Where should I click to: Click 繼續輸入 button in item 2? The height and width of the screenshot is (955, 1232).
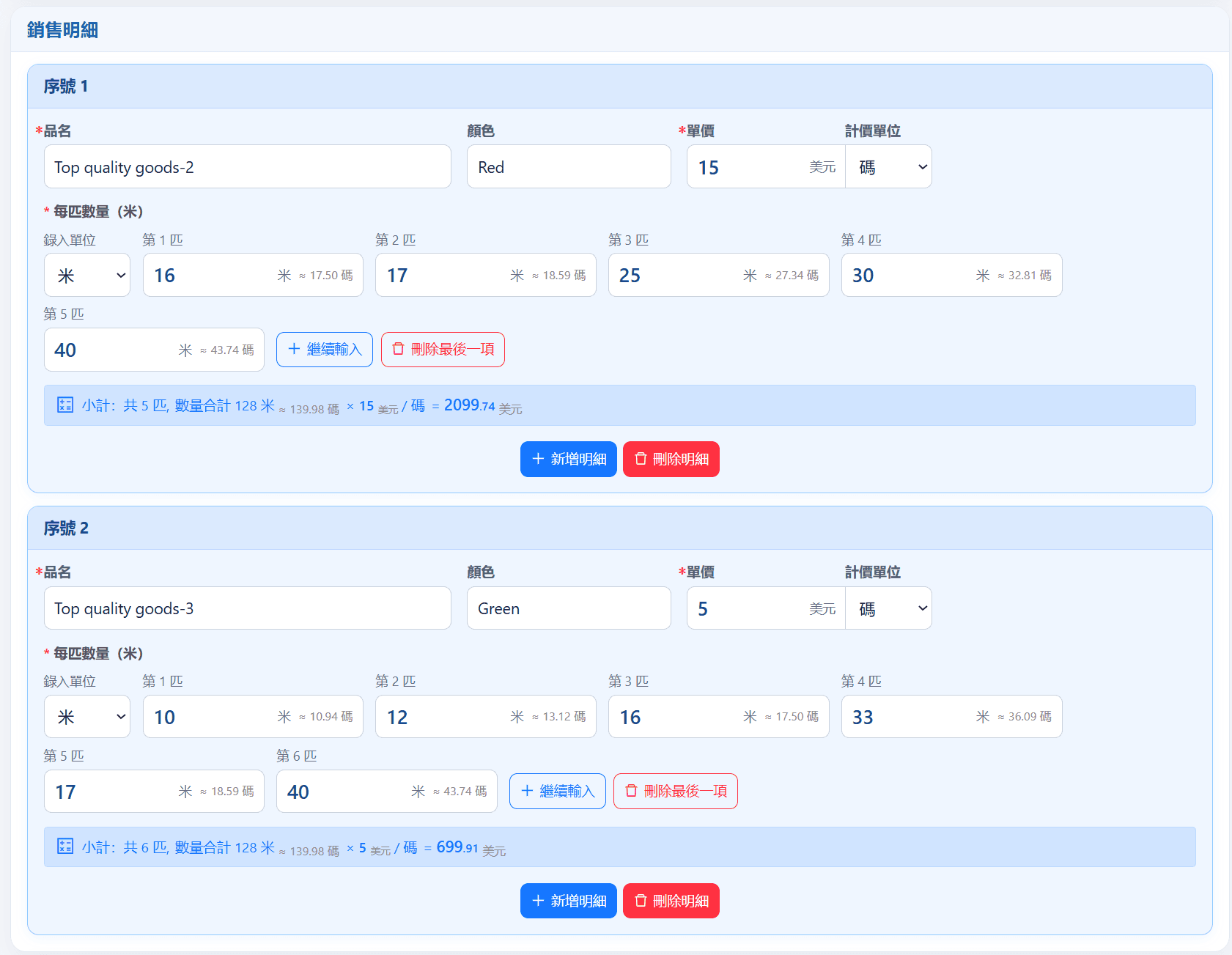[558, 791]
